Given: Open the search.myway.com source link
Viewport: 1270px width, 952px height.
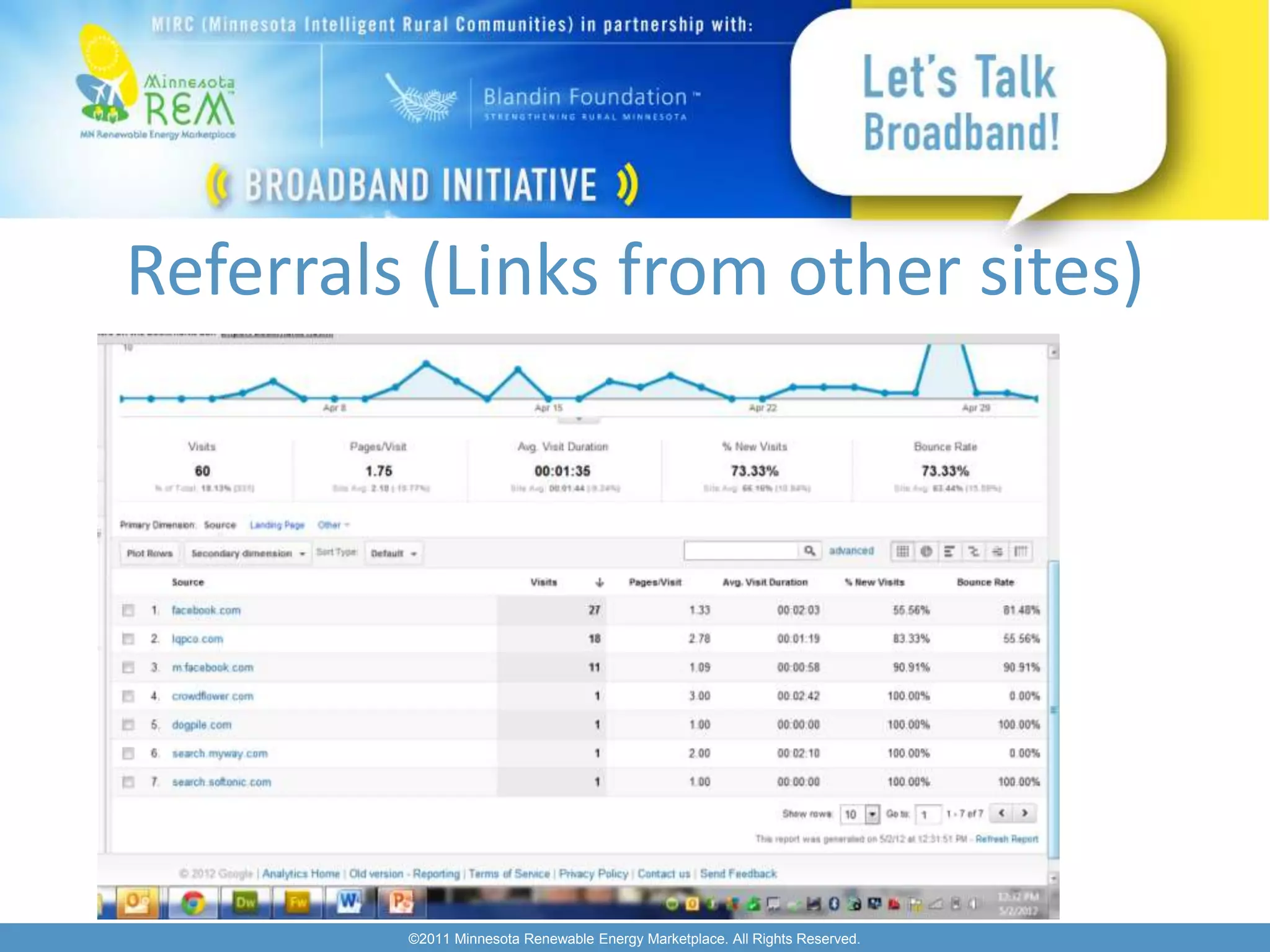Looking at the screenshot, I should [220, 754].
